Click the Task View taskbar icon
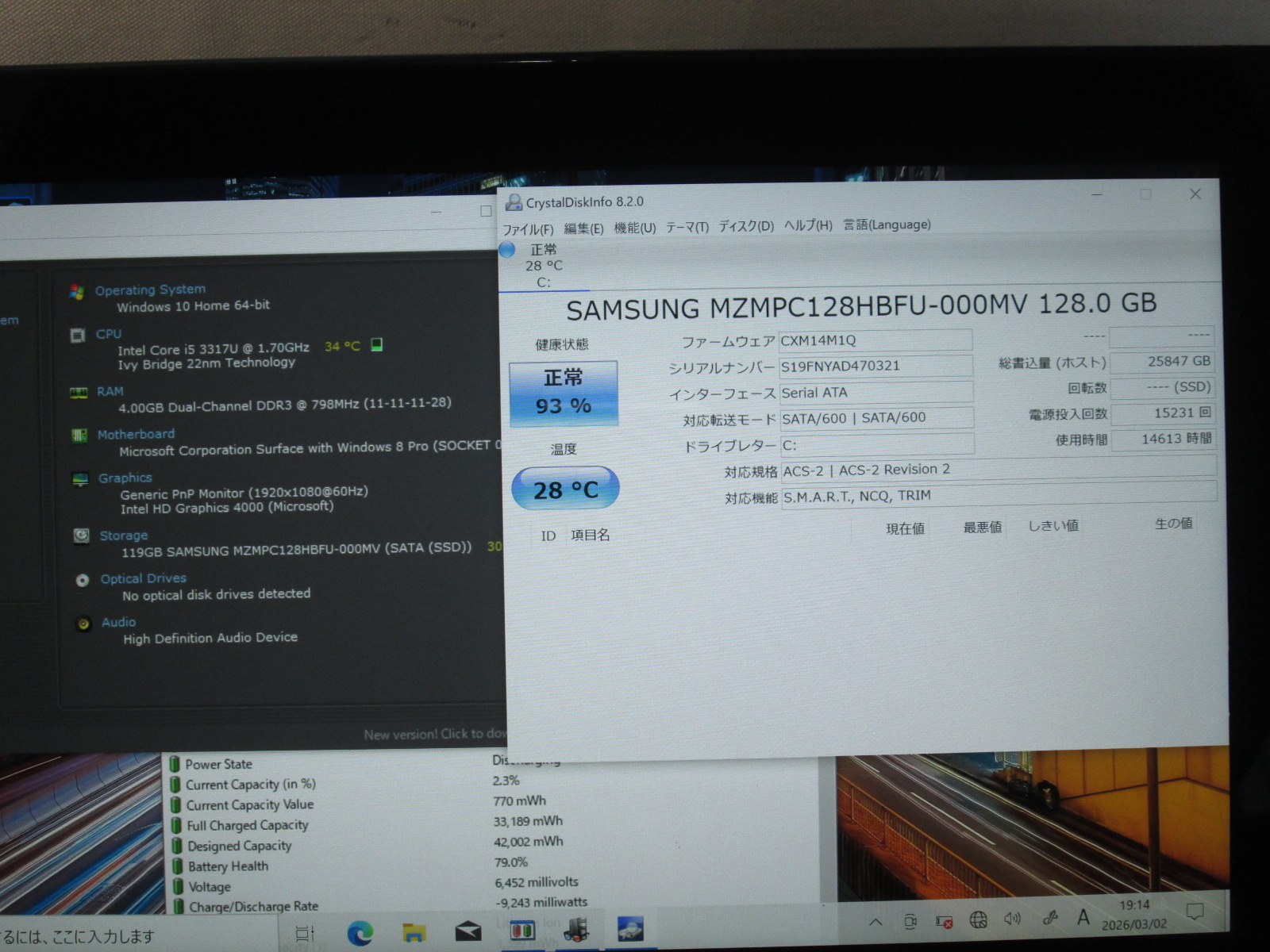The image size is (1270, 952). click(x=306, y=934)
